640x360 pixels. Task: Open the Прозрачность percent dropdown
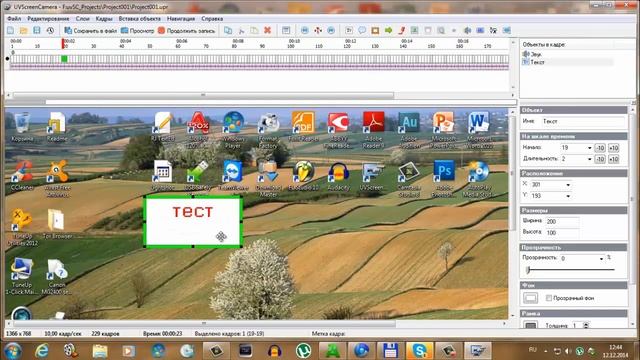[601, 258]
